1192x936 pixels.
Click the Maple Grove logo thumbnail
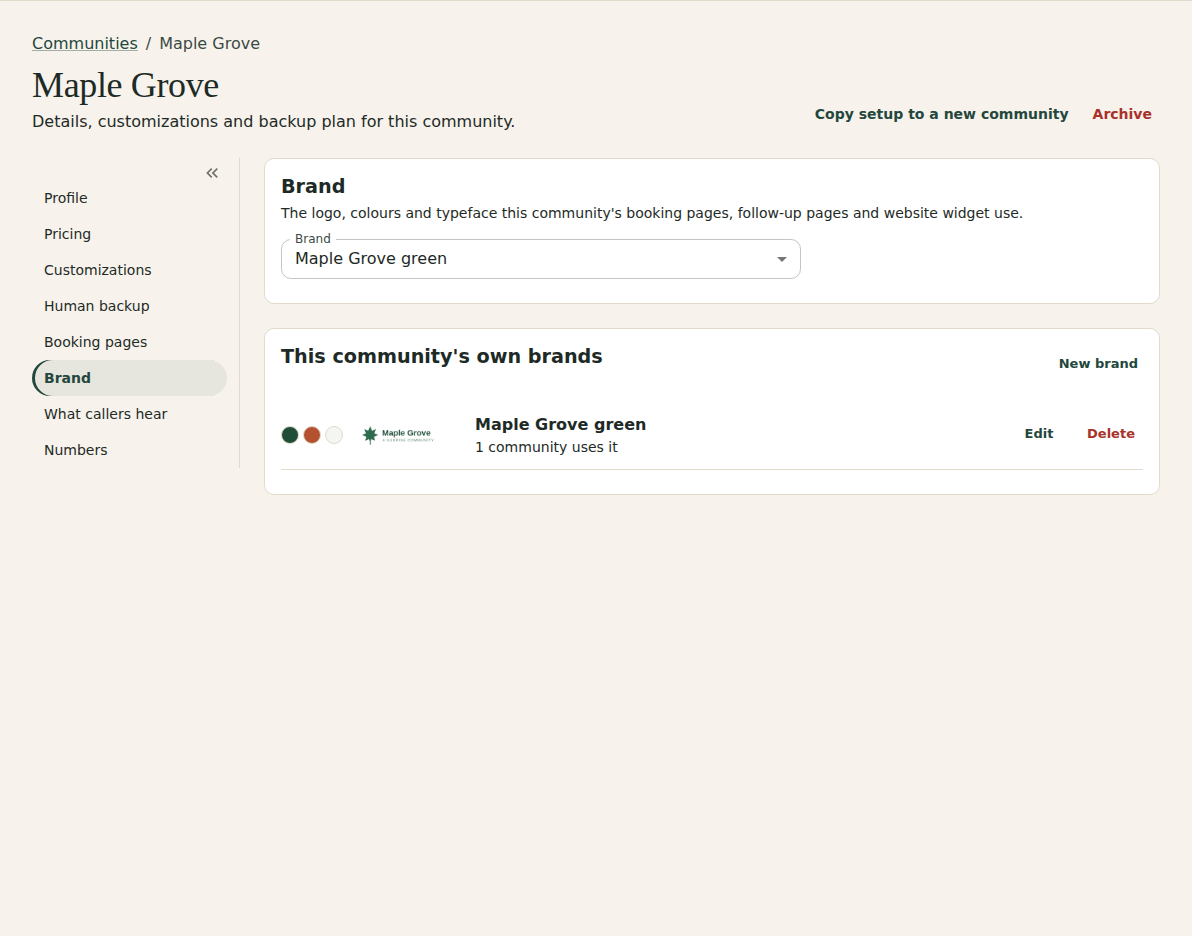click(398, 435)
